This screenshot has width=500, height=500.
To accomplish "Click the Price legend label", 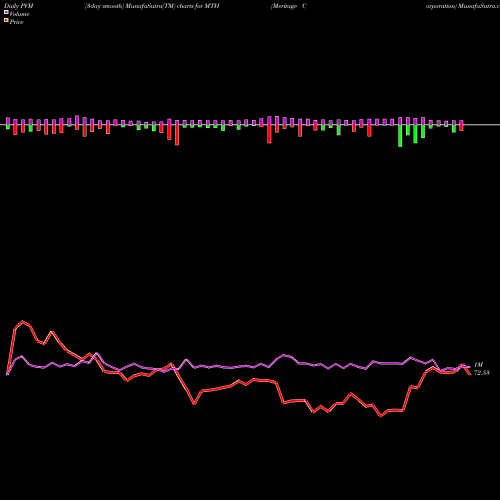I will [16, 22].
